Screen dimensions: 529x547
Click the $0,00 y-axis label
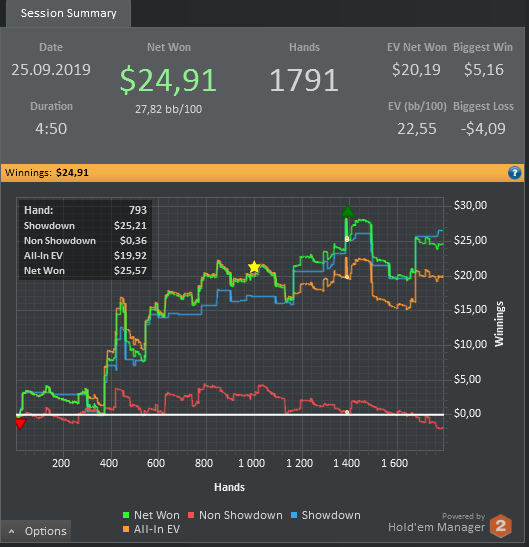tap(468, 413)
